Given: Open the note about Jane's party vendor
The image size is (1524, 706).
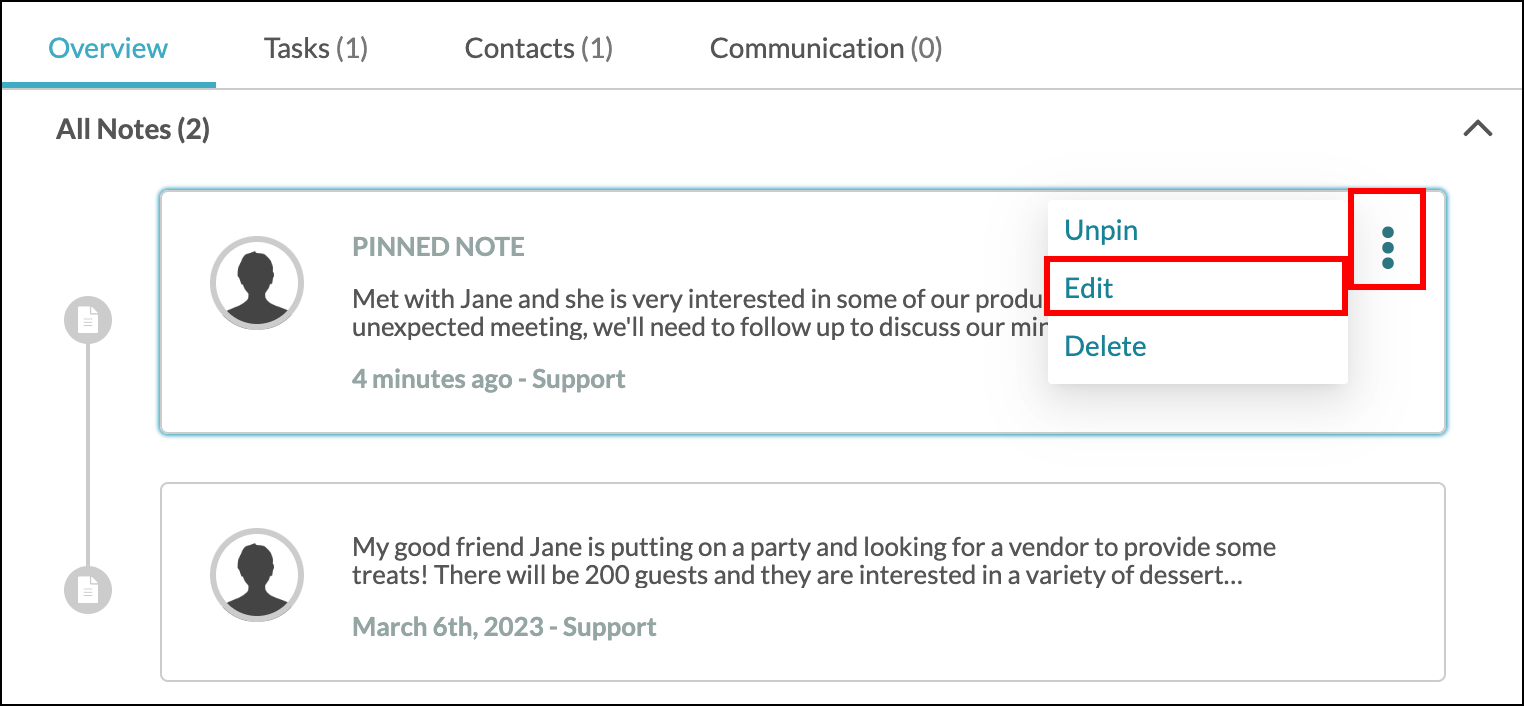Looking at the screenshot, I should (x=803, y=582).
